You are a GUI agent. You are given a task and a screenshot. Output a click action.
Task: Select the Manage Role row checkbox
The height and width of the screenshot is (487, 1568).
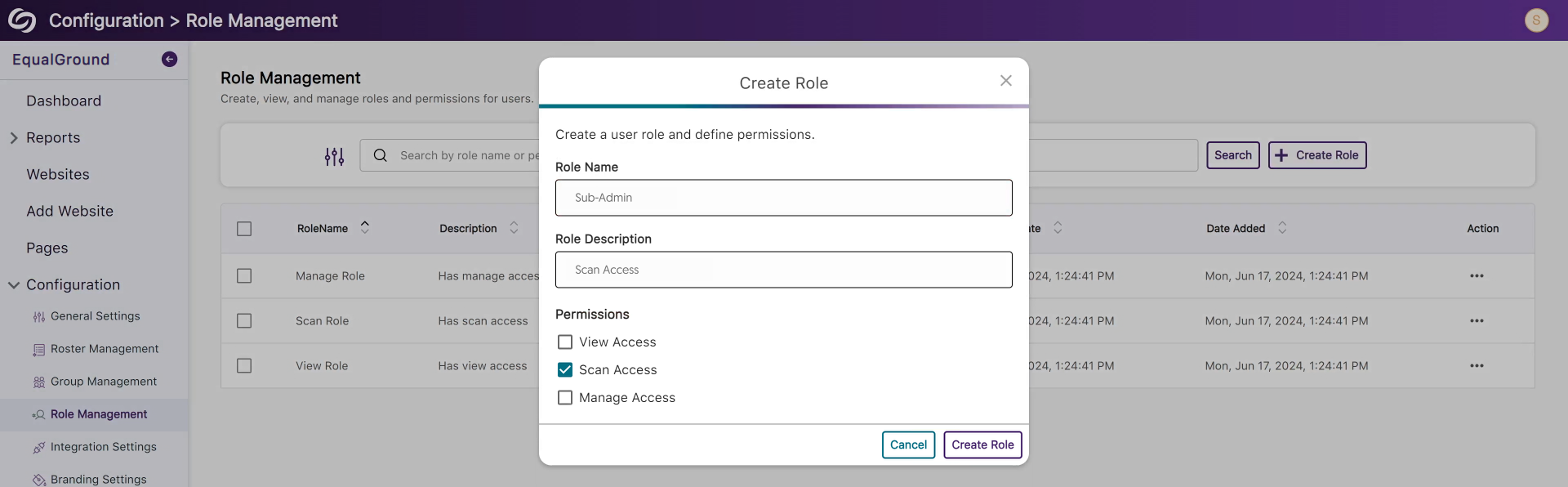click(x=244, y=276)
